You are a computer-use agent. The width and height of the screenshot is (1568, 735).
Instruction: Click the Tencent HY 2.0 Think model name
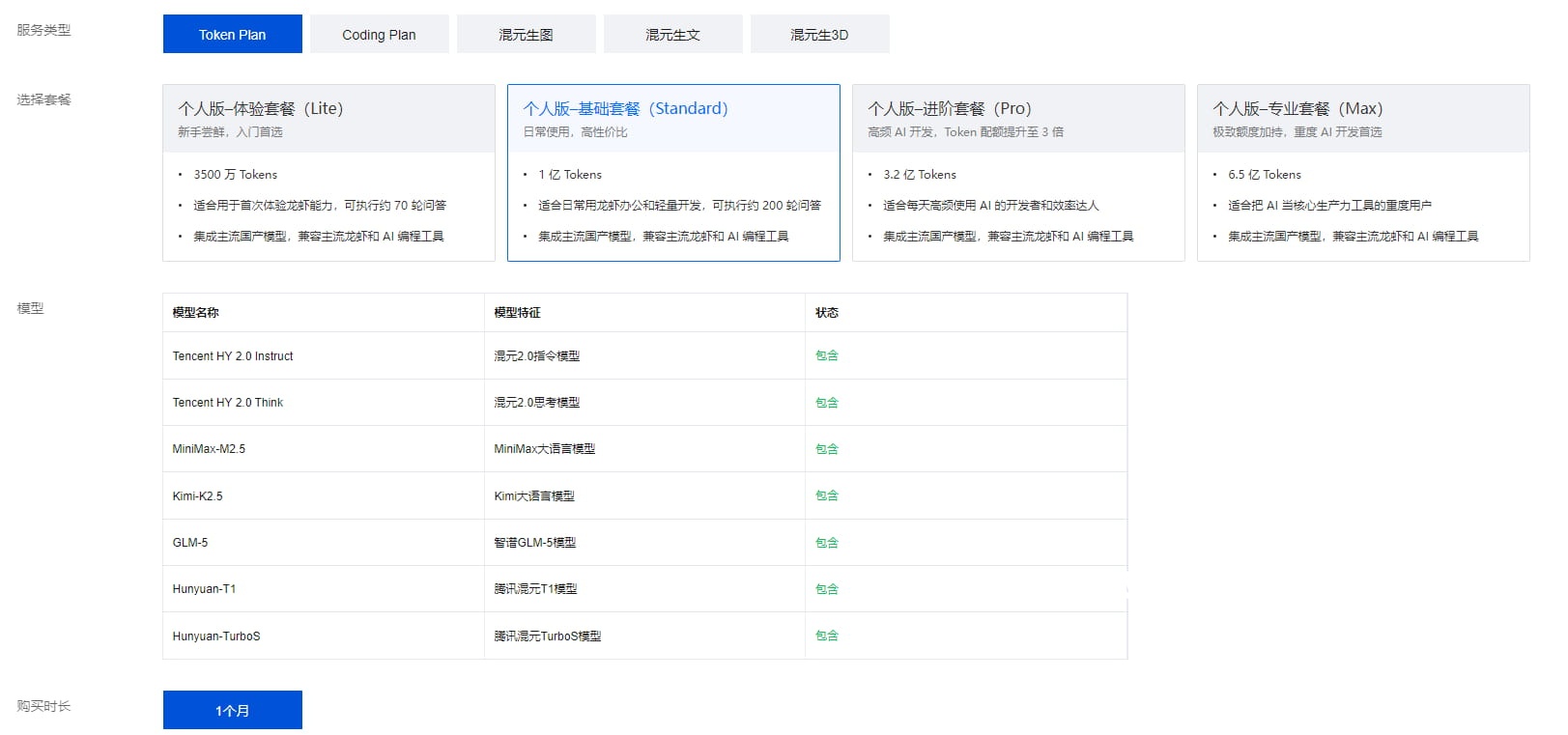pos(228,403)
